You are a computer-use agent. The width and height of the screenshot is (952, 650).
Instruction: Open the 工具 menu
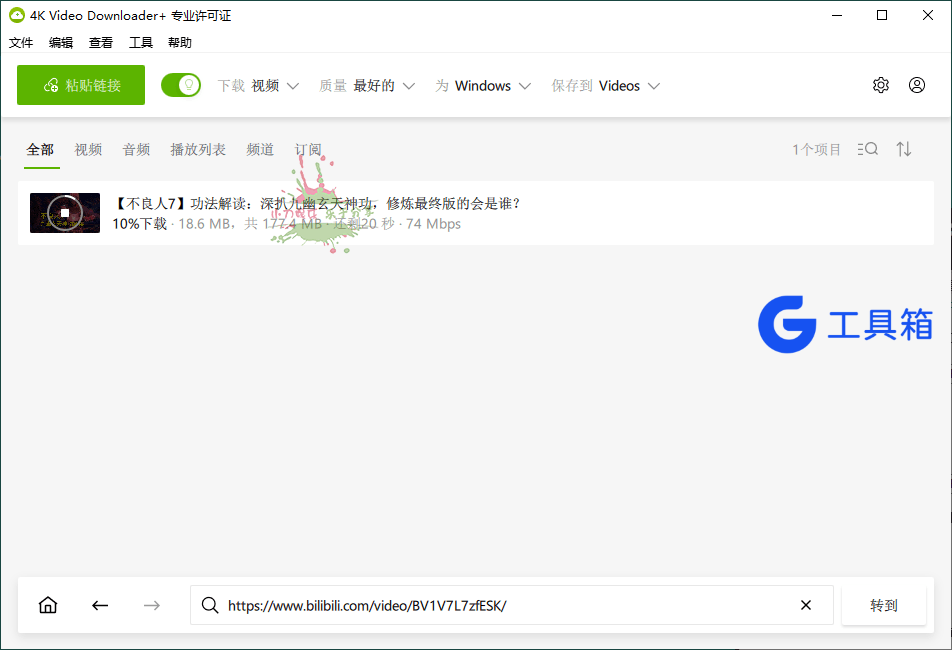click(141, 42)
